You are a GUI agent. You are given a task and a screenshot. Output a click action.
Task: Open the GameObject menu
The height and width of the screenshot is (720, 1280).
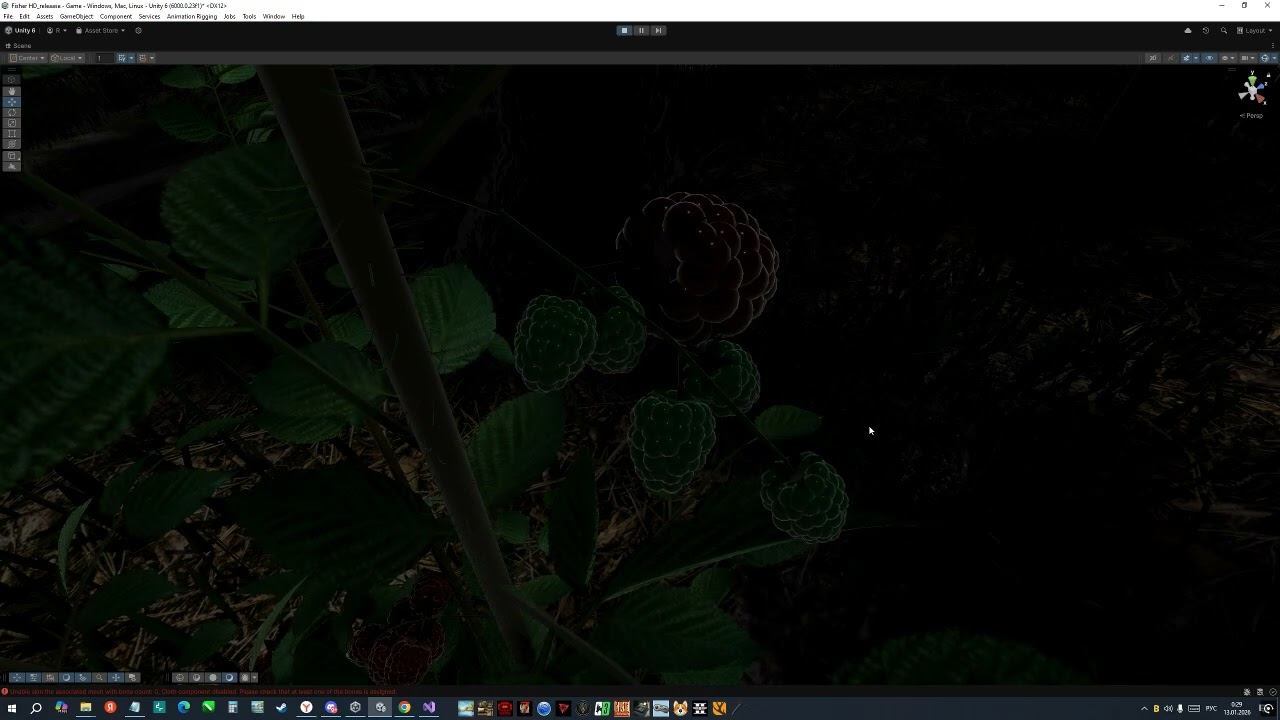point(76,16)
